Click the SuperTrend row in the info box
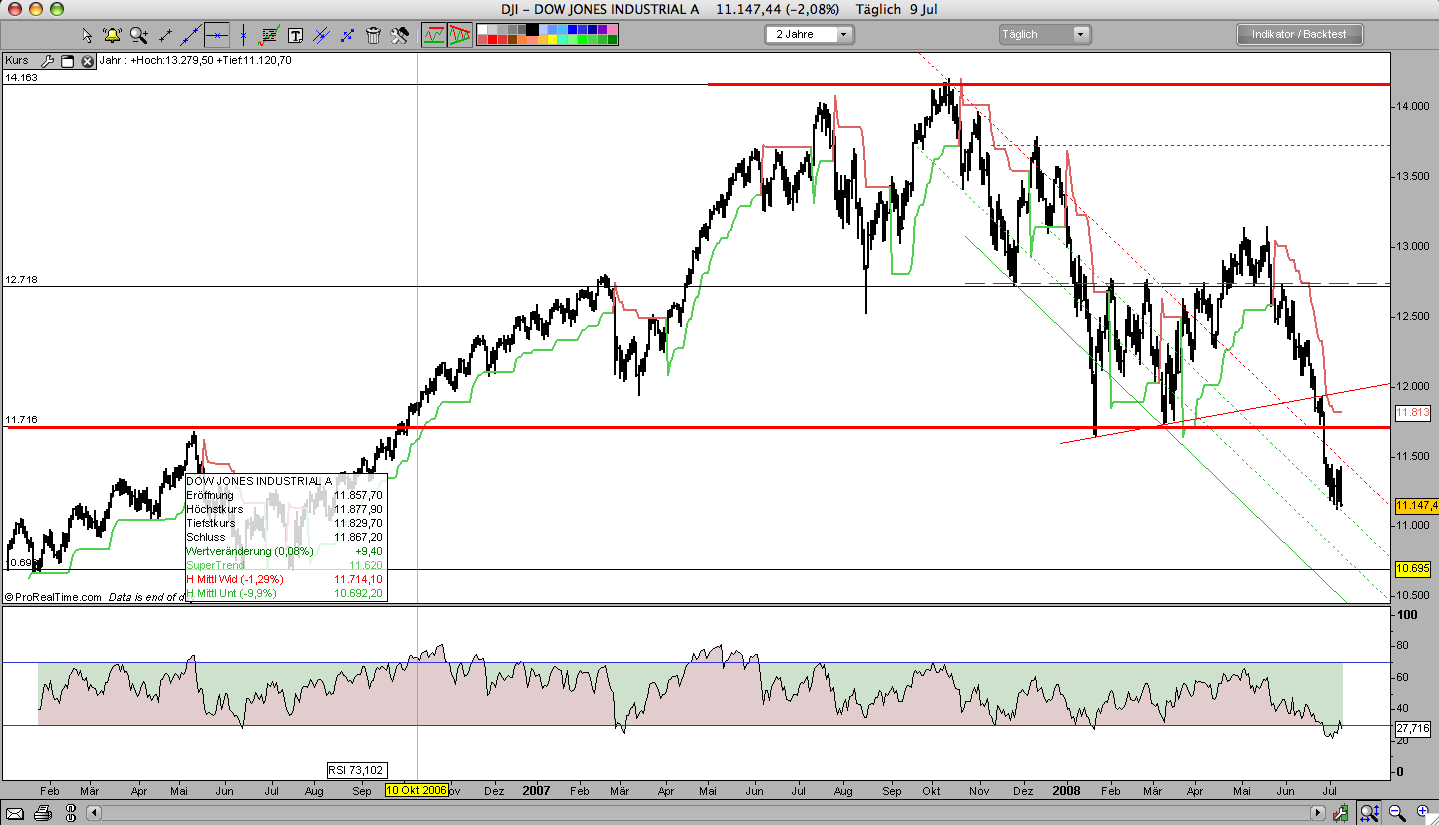The width and height of the screenshot is (1439, 825). [x=285, y=565]
